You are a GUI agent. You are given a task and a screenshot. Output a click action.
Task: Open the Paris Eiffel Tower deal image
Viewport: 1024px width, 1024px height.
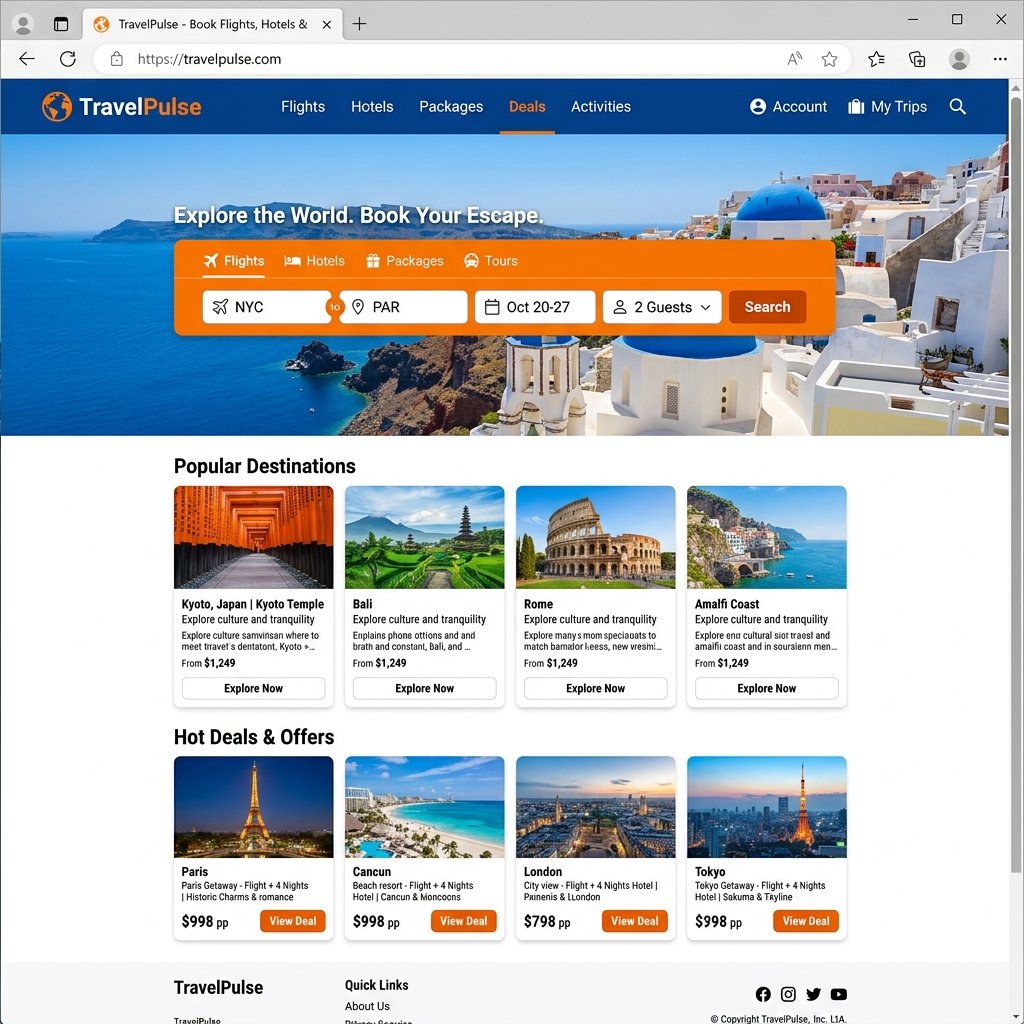click(x=253, y=807)
